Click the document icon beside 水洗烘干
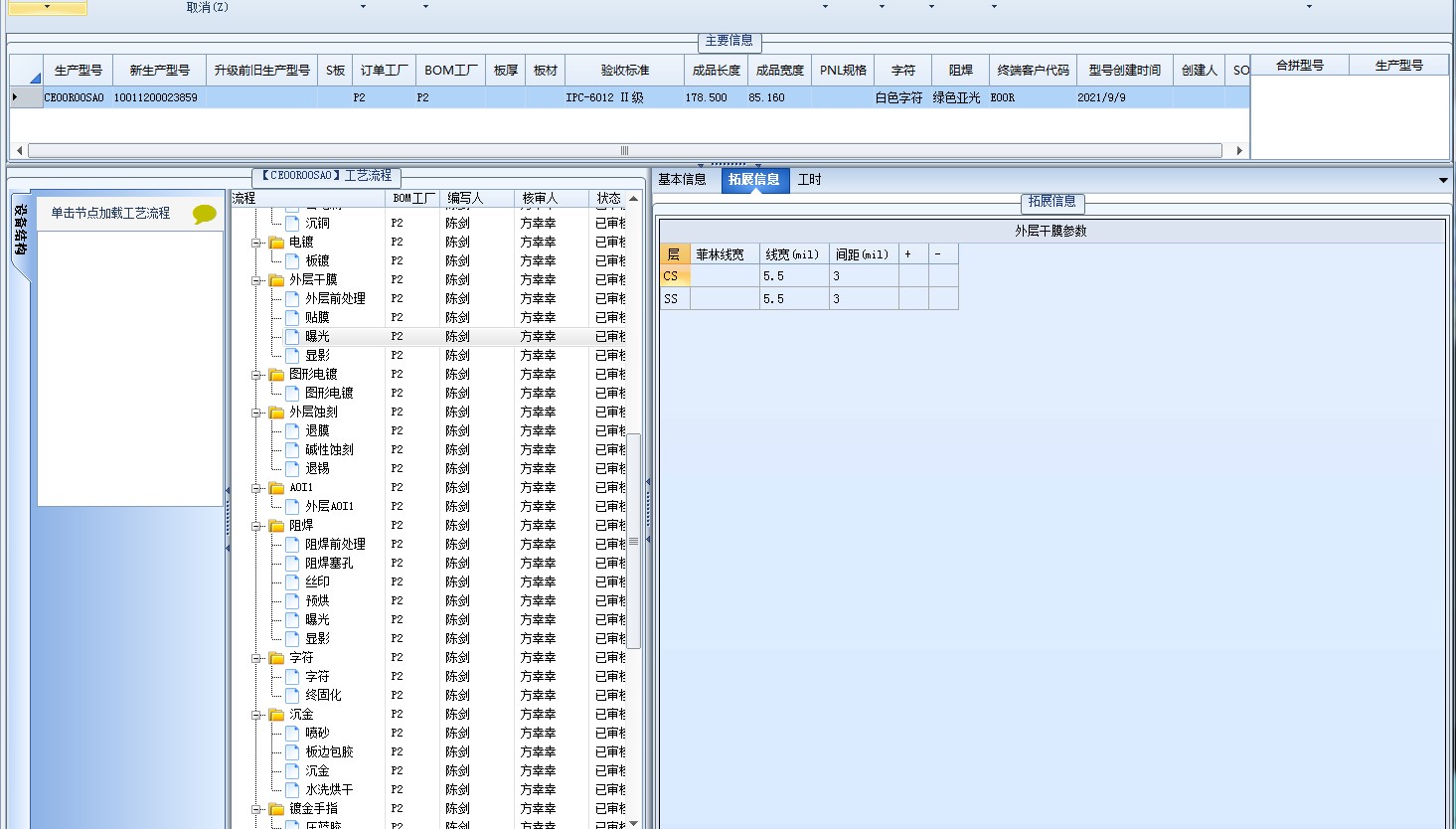Image resolution: width=1456 pixels, height=829 pixels. [x=292, y=790]
